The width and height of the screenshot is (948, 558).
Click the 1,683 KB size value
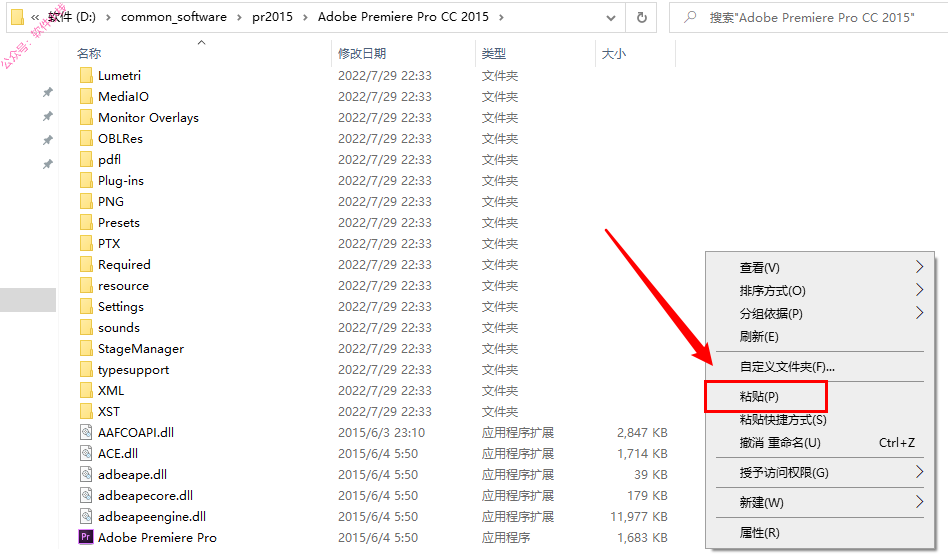coord(642,537)
